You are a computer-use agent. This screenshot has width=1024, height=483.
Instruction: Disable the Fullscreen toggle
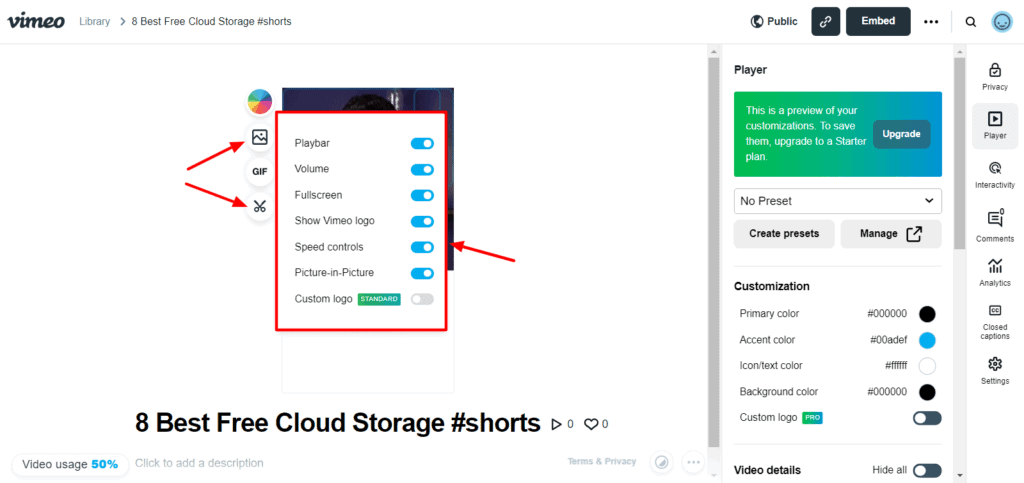(x=422, y=195)
